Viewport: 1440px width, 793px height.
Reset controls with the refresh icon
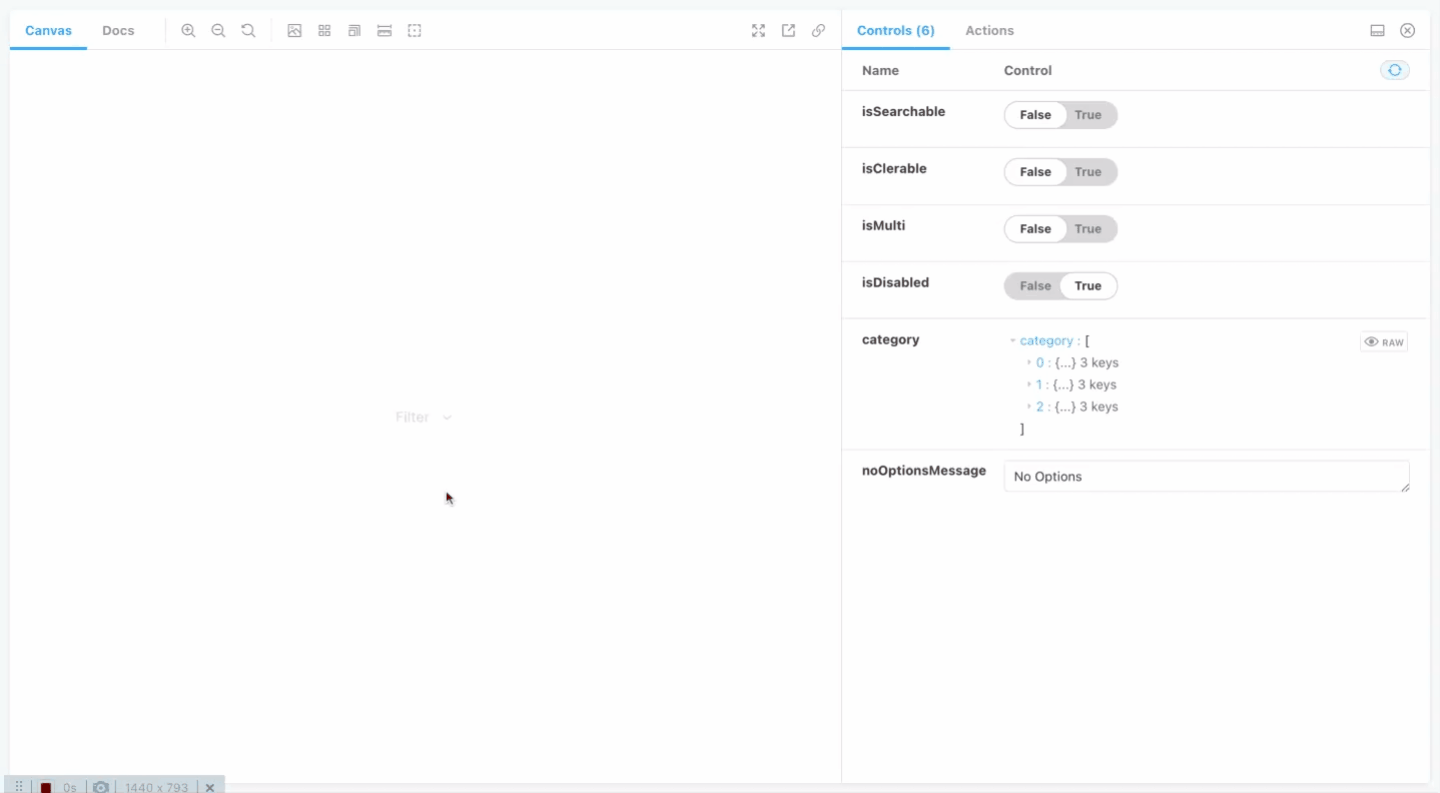tap(1394, 70)
